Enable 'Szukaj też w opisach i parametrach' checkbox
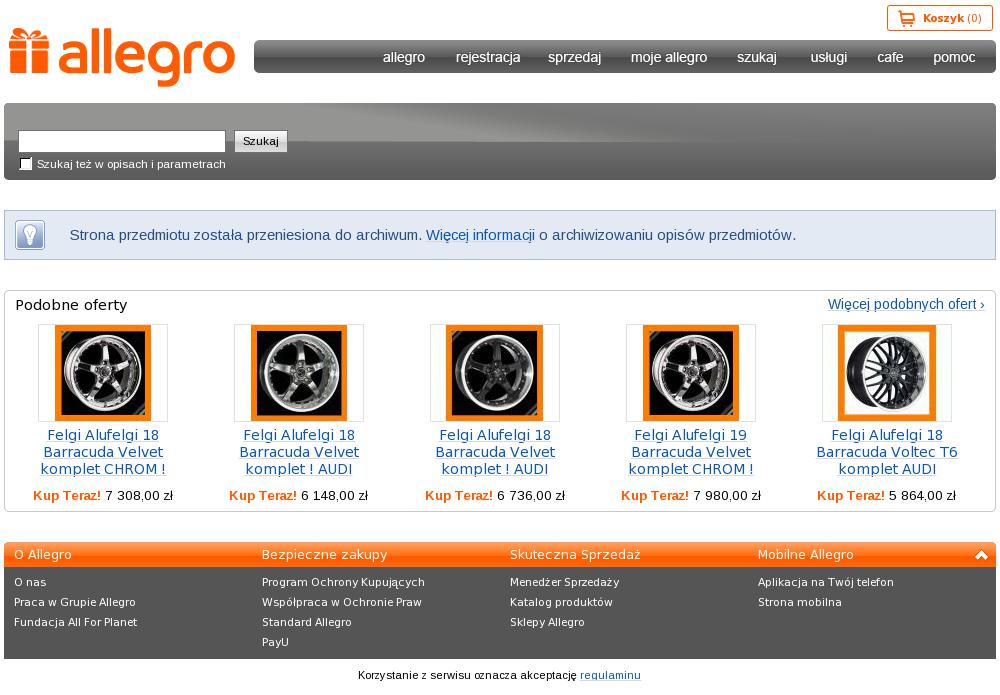Viewport: 1000px width, 695px height. coord(26,164)
